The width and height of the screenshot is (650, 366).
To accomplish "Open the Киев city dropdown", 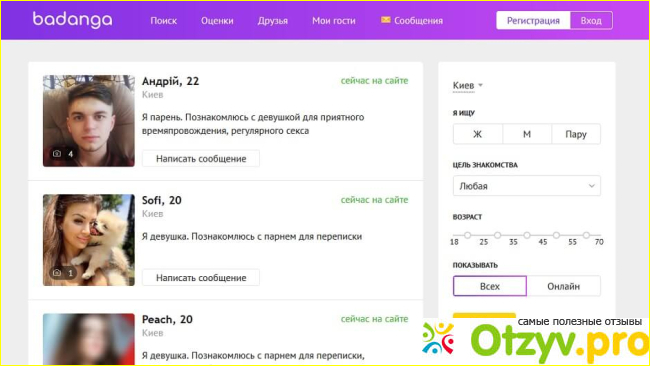I will pos(468,85).
